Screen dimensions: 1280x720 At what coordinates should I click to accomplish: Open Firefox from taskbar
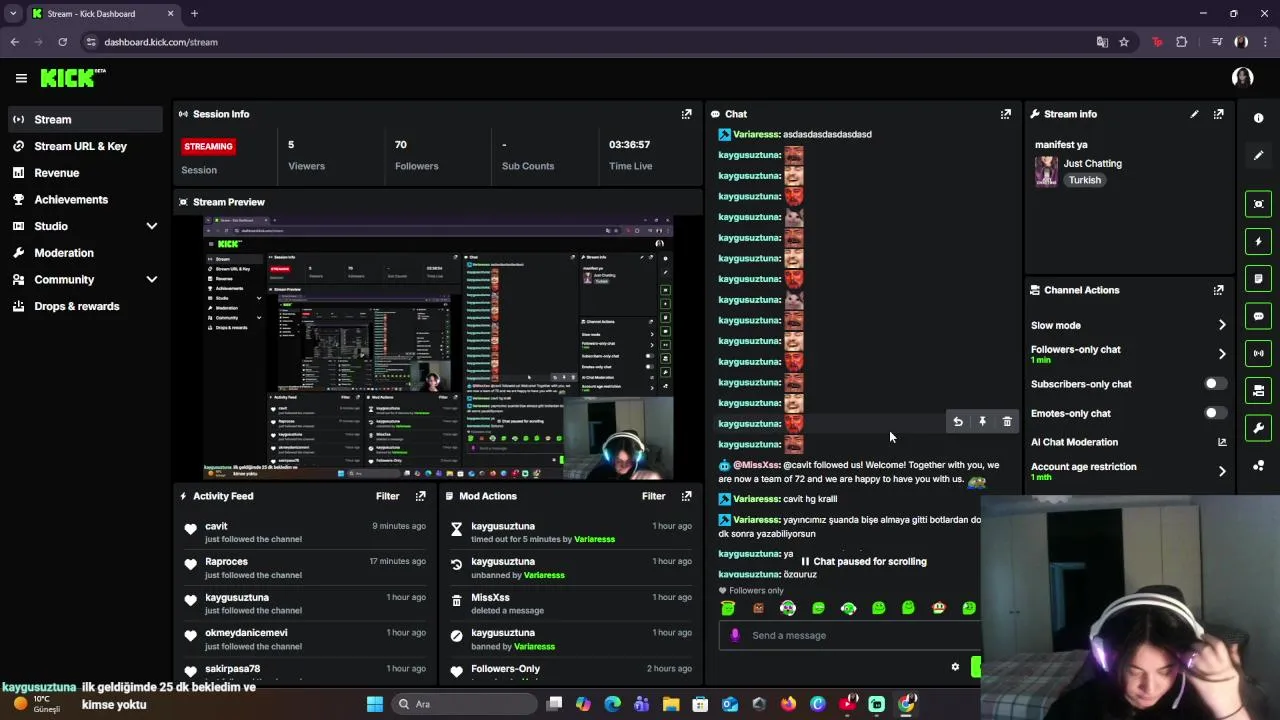tap(788, 704)
